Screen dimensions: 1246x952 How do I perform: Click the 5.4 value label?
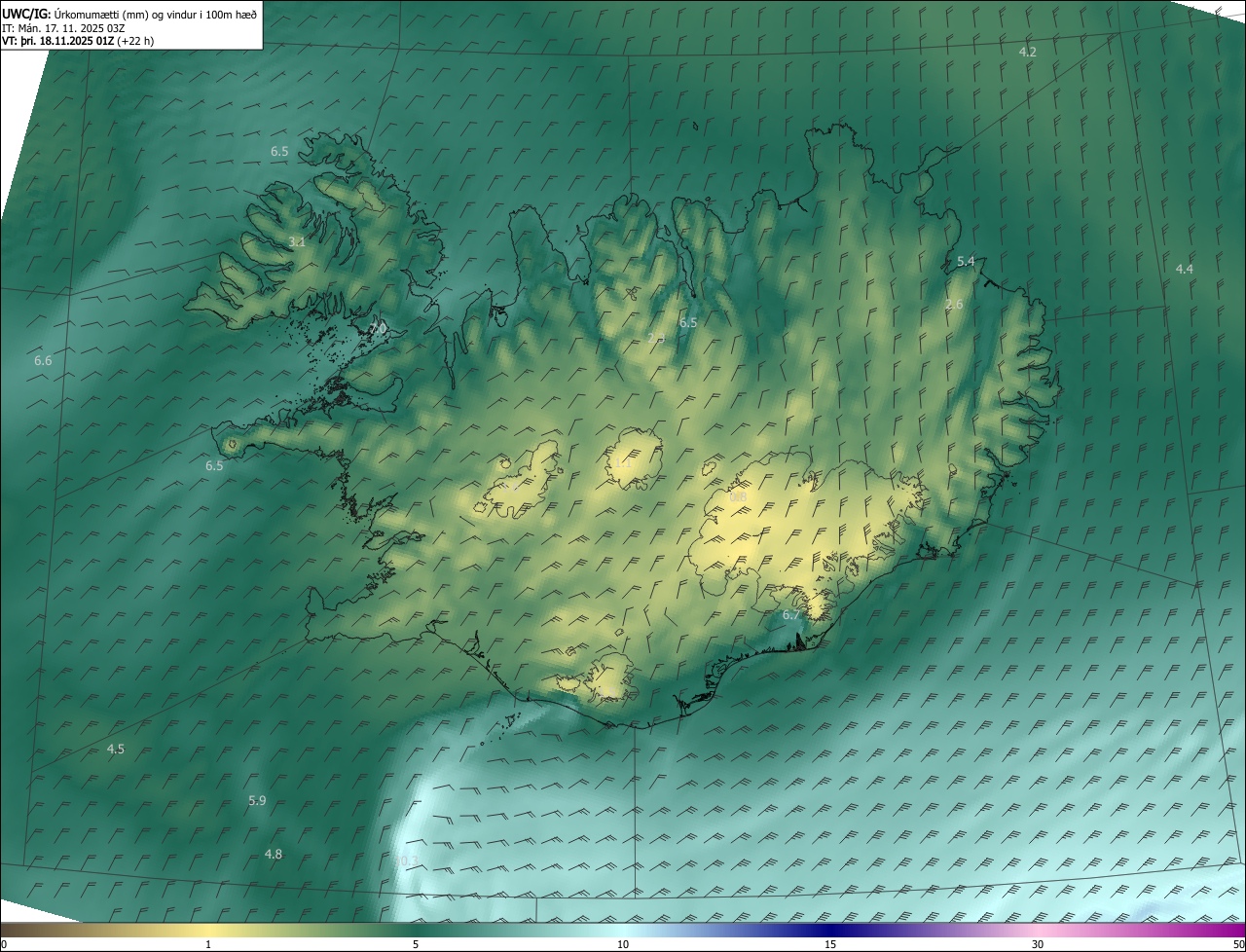(x=966, y=262)
